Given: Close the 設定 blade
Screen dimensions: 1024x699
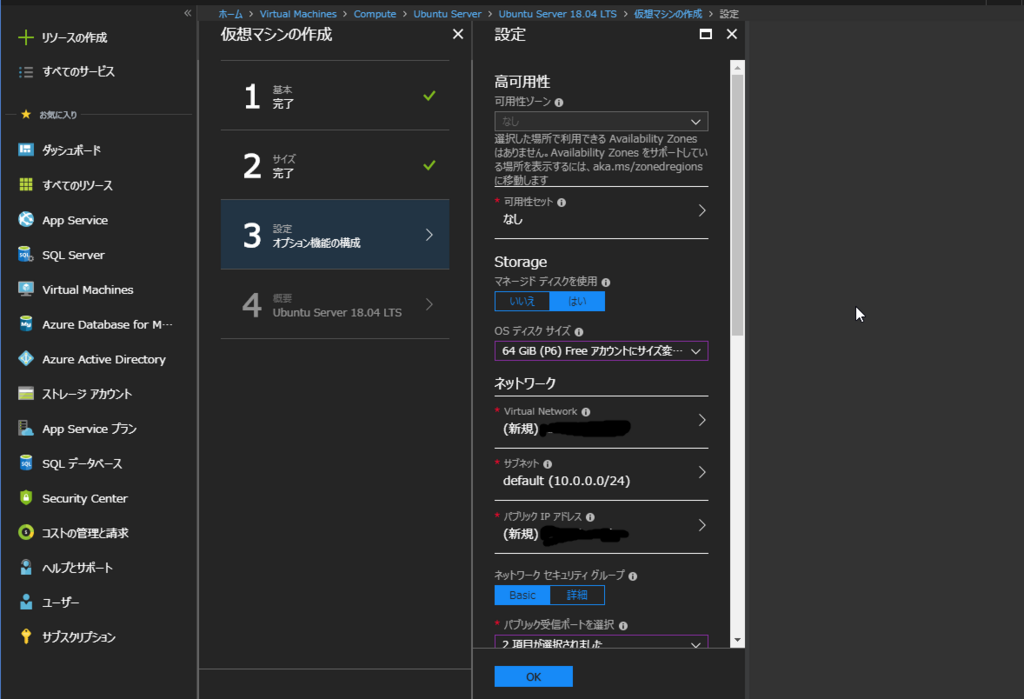Looking at the screenshot, I should [731, 34].
